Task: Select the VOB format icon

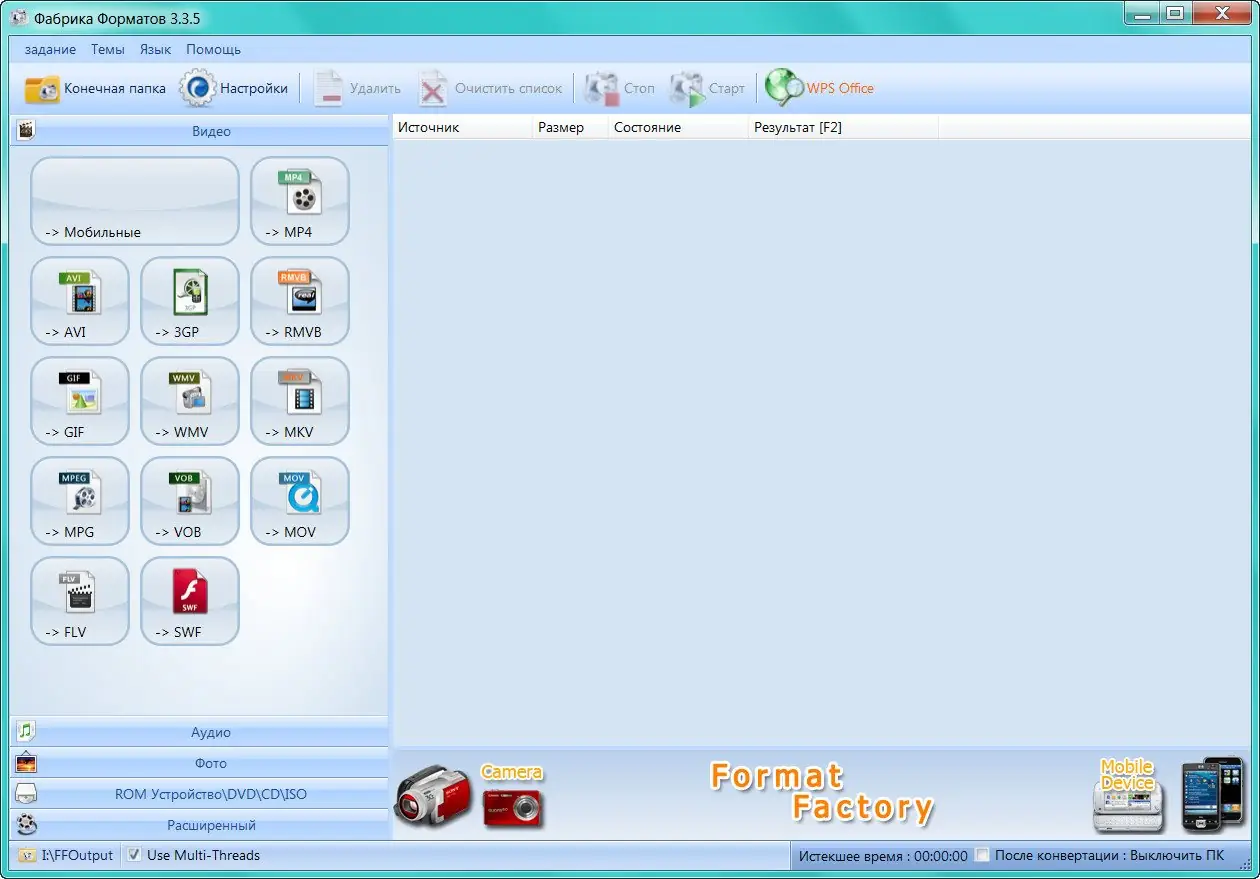Action: [190, 501]
